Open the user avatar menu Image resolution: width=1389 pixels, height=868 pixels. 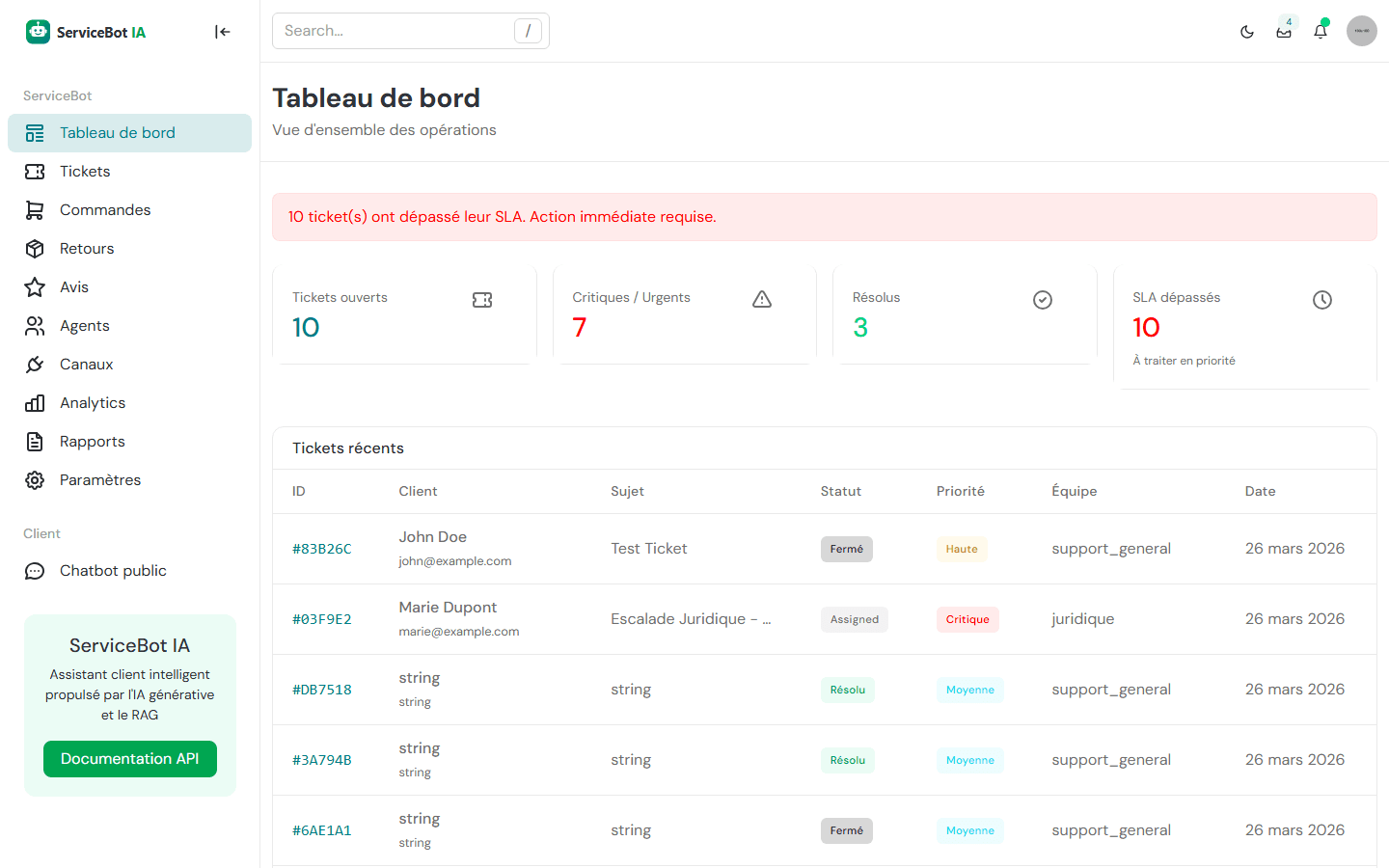(1362, 31)
